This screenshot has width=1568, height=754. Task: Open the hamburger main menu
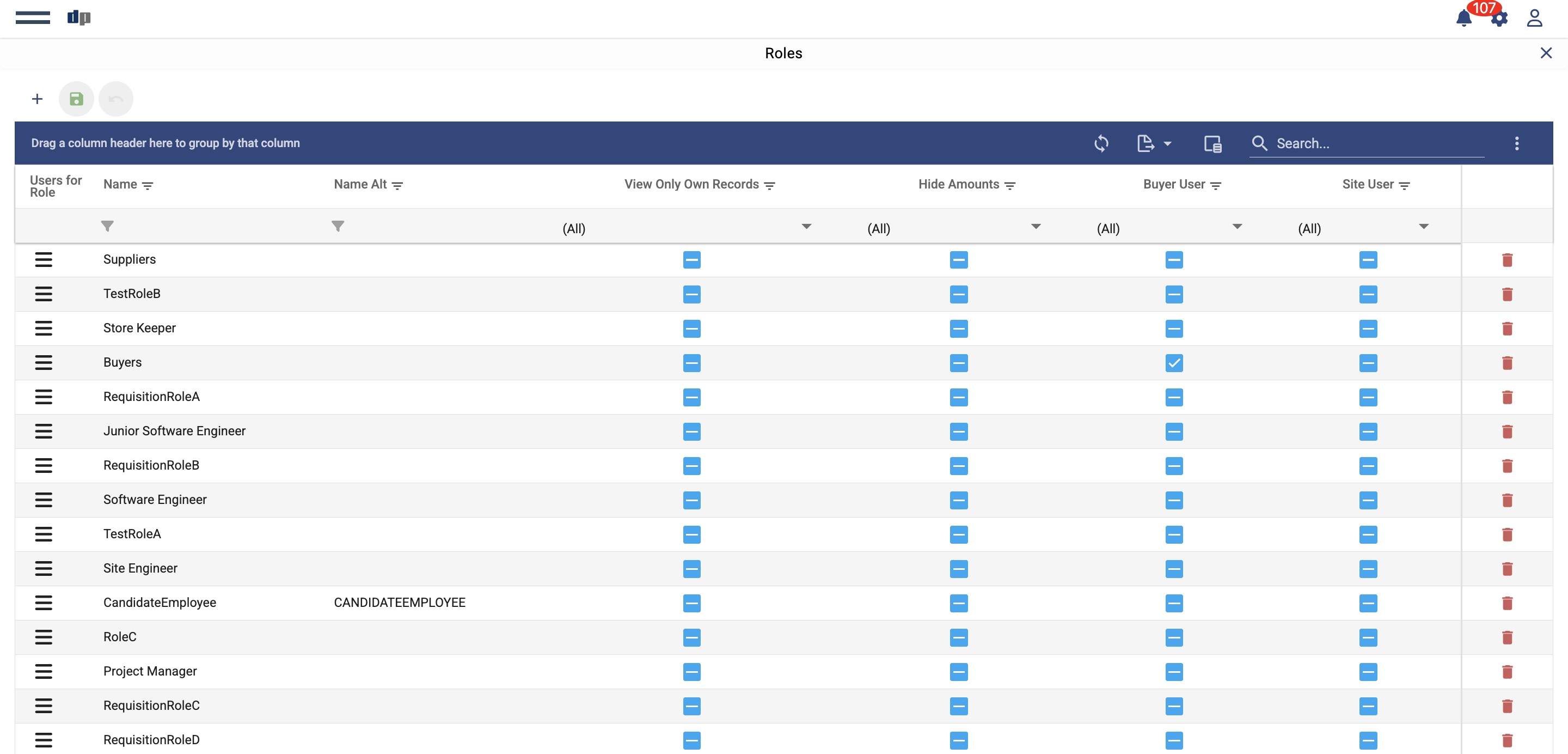[33, 17]
